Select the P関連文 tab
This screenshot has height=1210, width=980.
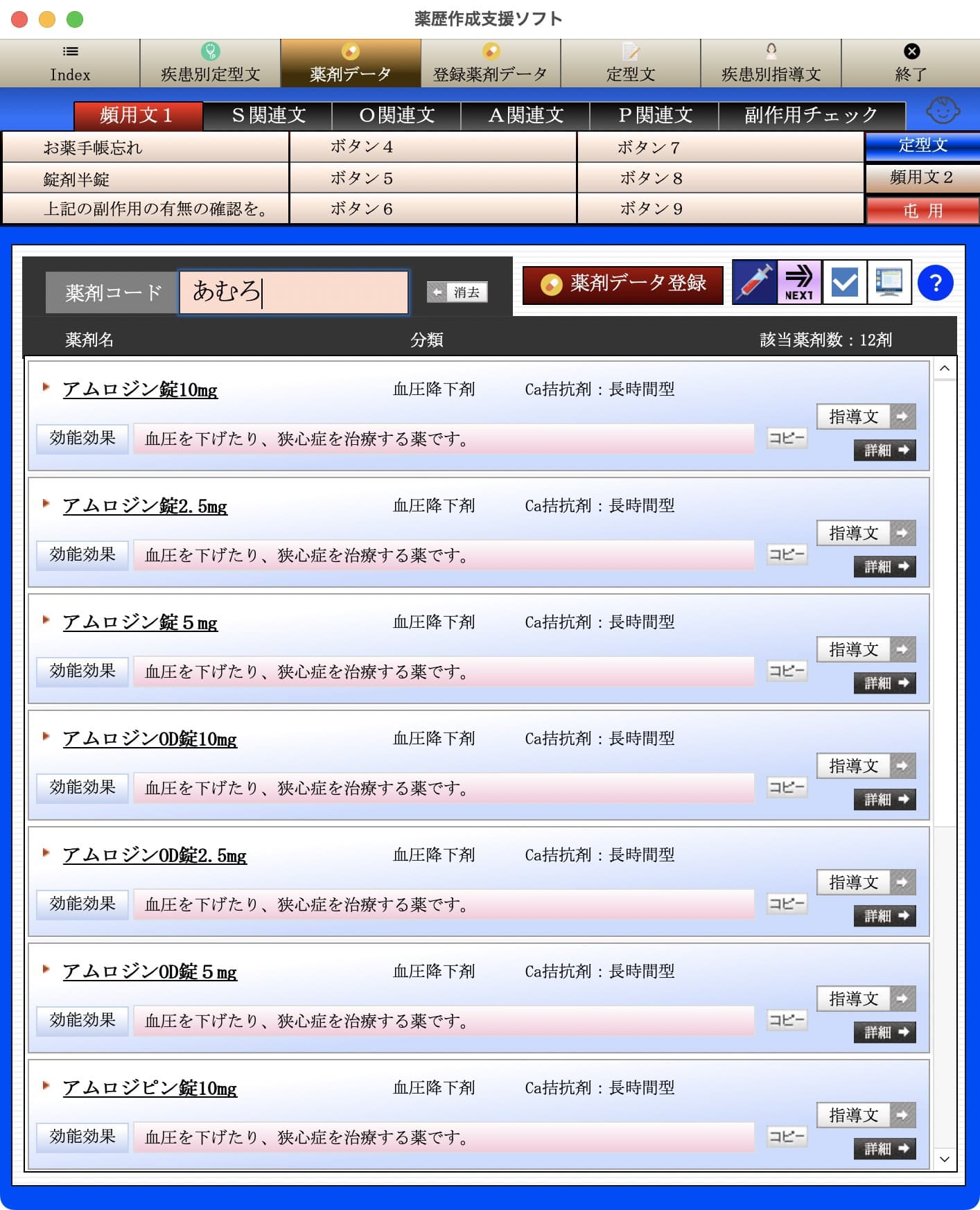pos(654,116)
